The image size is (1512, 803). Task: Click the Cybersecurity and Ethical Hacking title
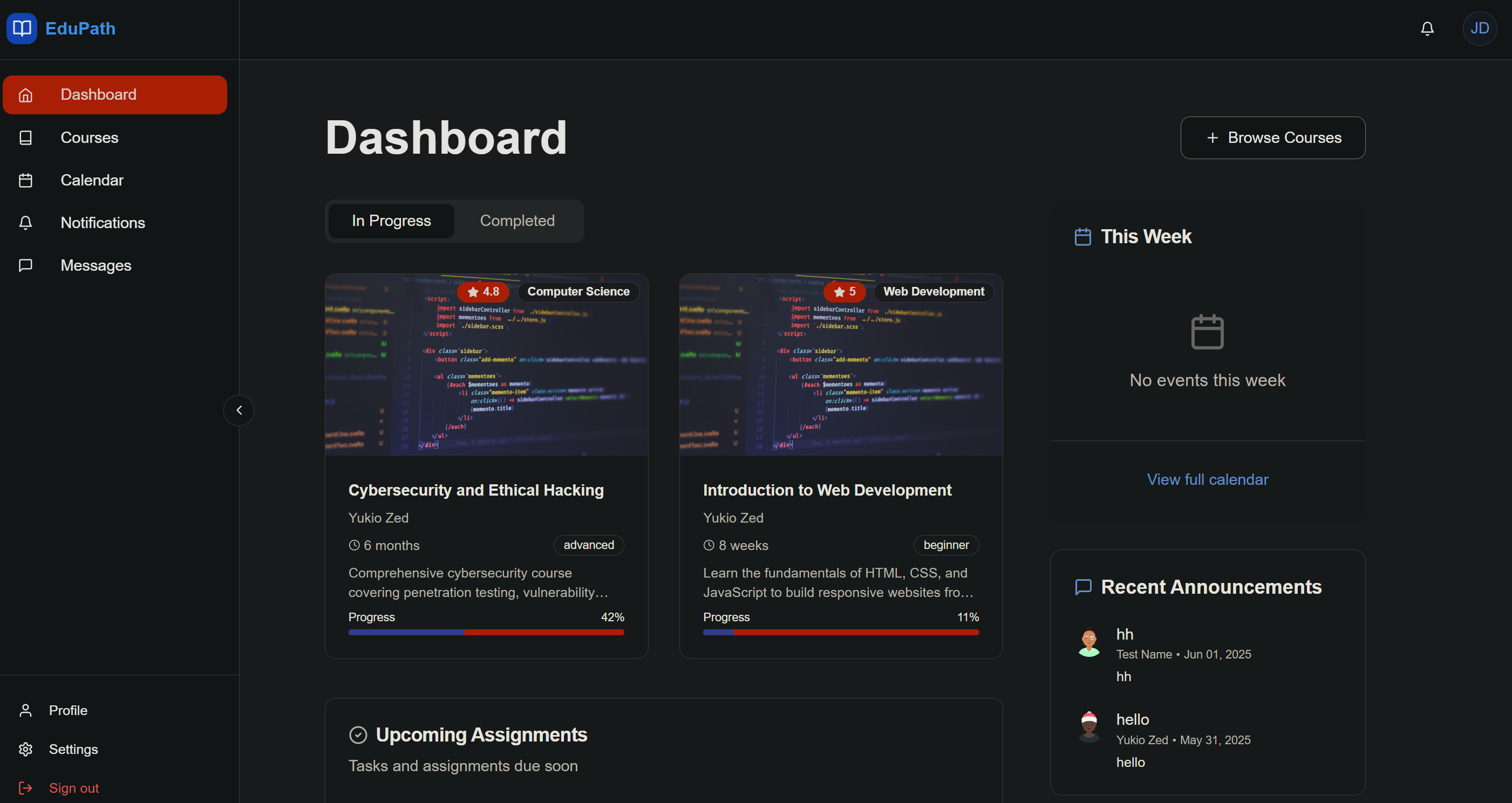point(475,490)
